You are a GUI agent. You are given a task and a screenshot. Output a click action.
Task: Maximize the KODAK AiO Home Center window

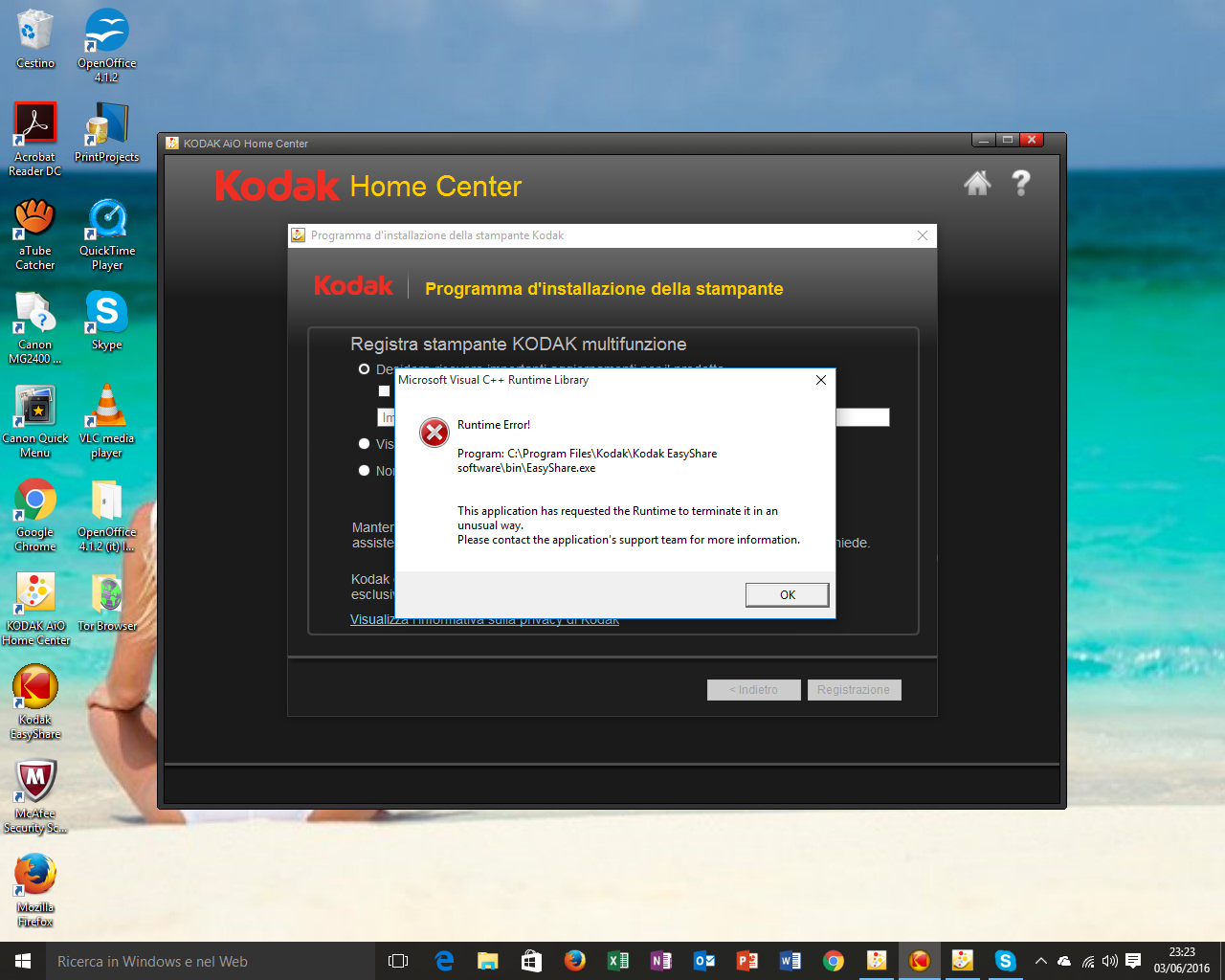coord(1007,140)
